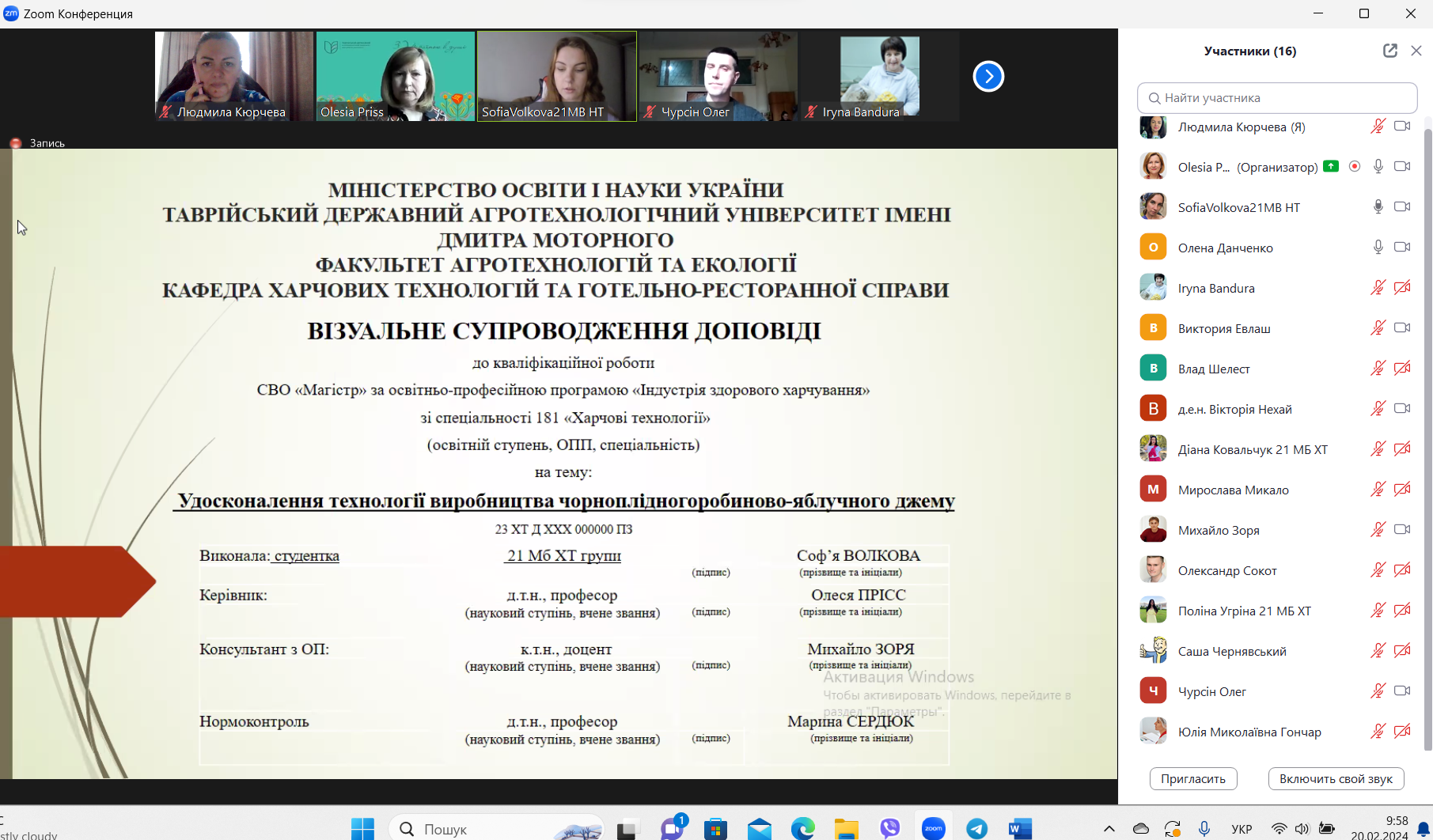Select Чурсін Олег video thumbnail
Image resolution: width=1433 pixels, height=840 pixels.
click(718, 76)
